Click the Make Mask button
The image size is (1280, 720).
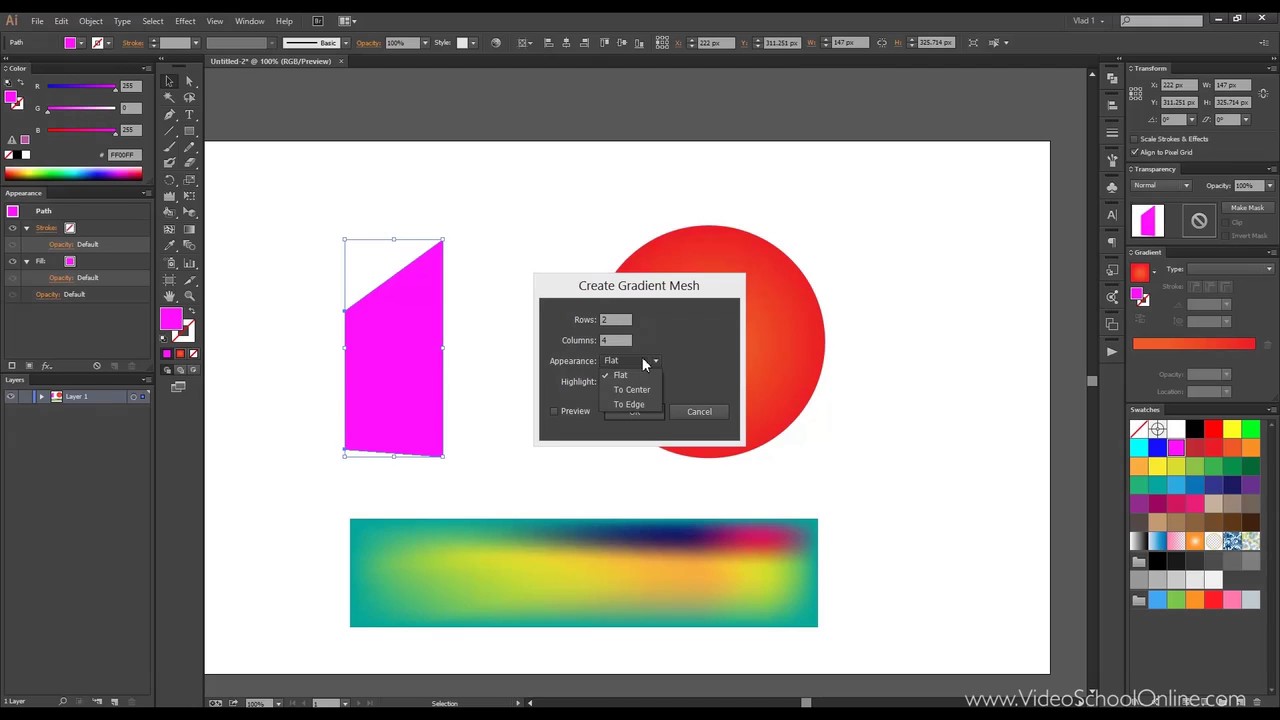[x=1247, y=208]
